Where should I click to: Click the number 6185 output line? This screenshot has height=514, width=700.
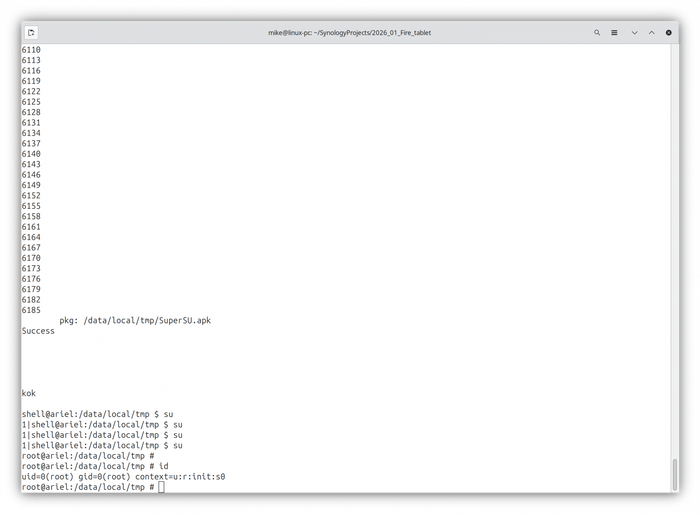[31, 310]
